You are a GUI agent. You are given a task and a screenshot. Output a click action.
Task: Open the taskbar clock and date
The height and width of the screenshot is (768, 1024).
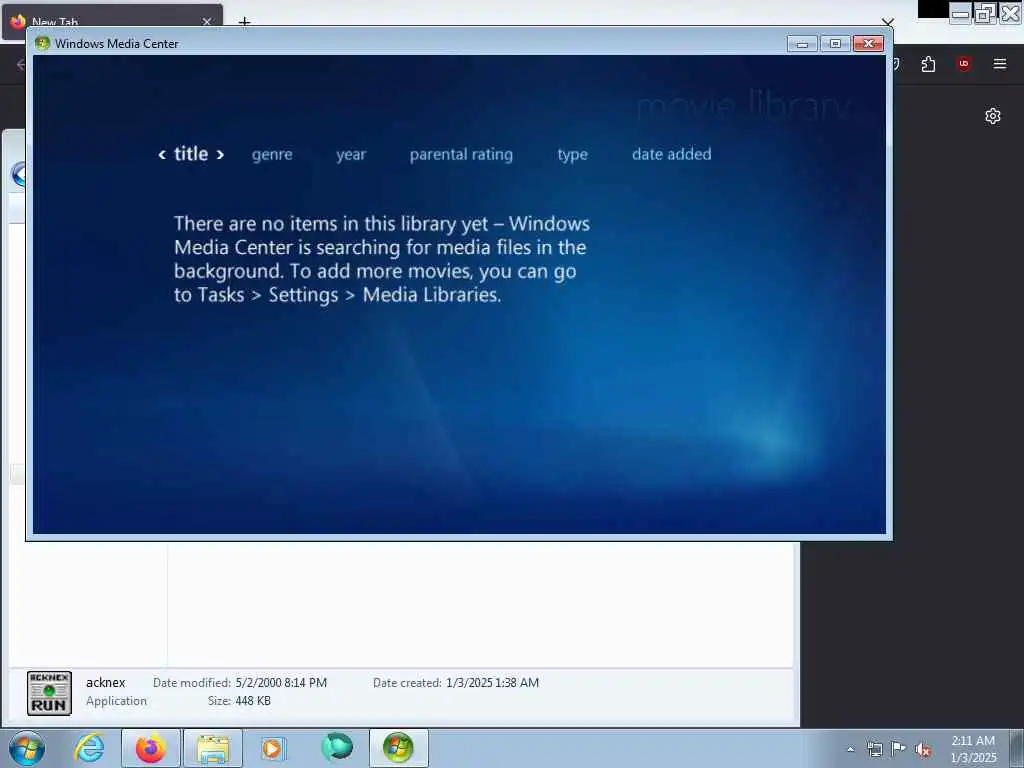(973, 749)
